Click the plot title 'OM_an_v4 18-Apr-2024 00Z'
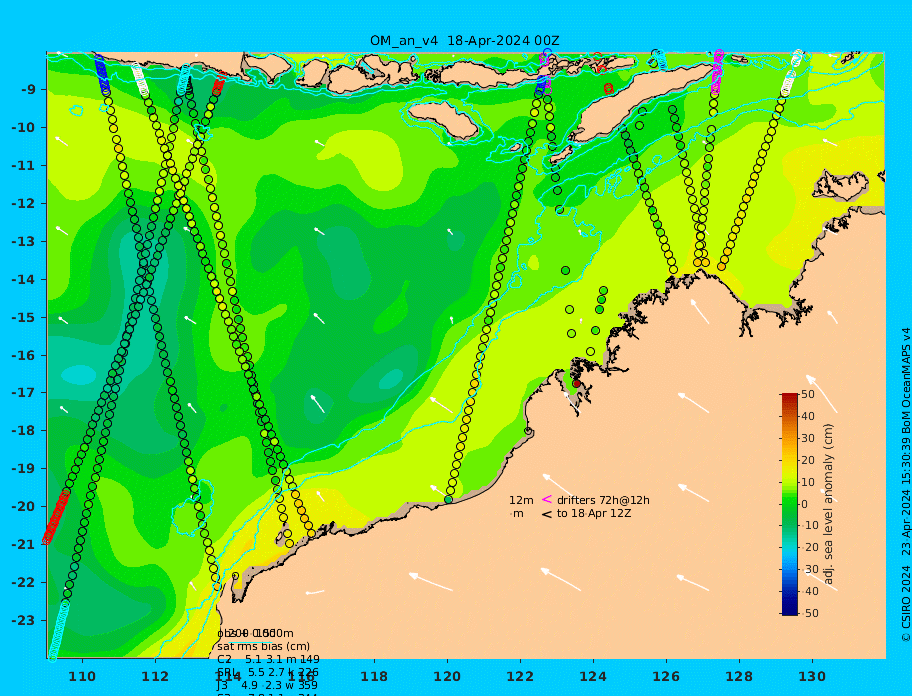 pyautogui.click(x=465, y=41)
